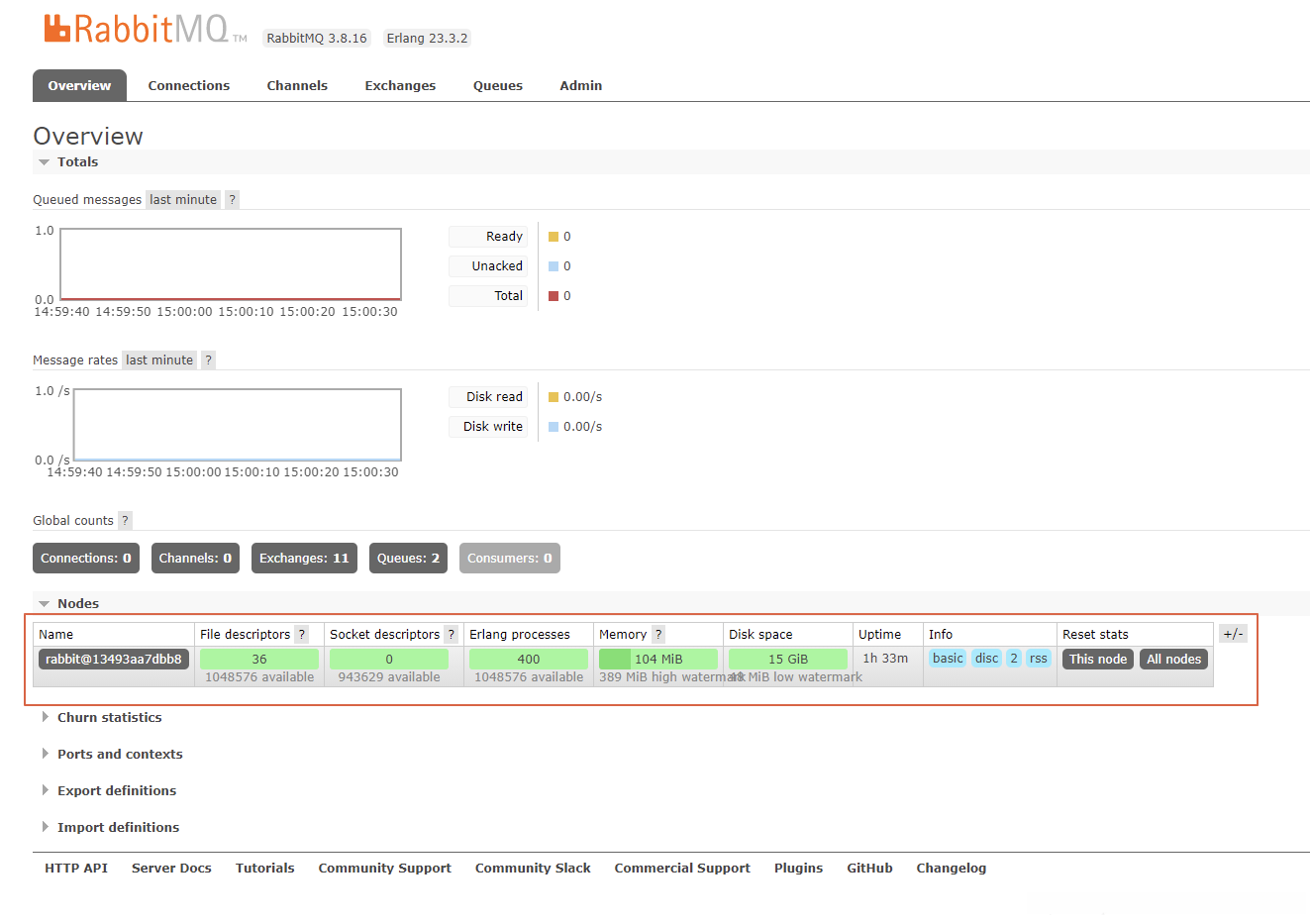Click the yellow Ready color swatch
Image resolution: width=1310 pixels, height=924 pixels.
click(x=554, y=237)
